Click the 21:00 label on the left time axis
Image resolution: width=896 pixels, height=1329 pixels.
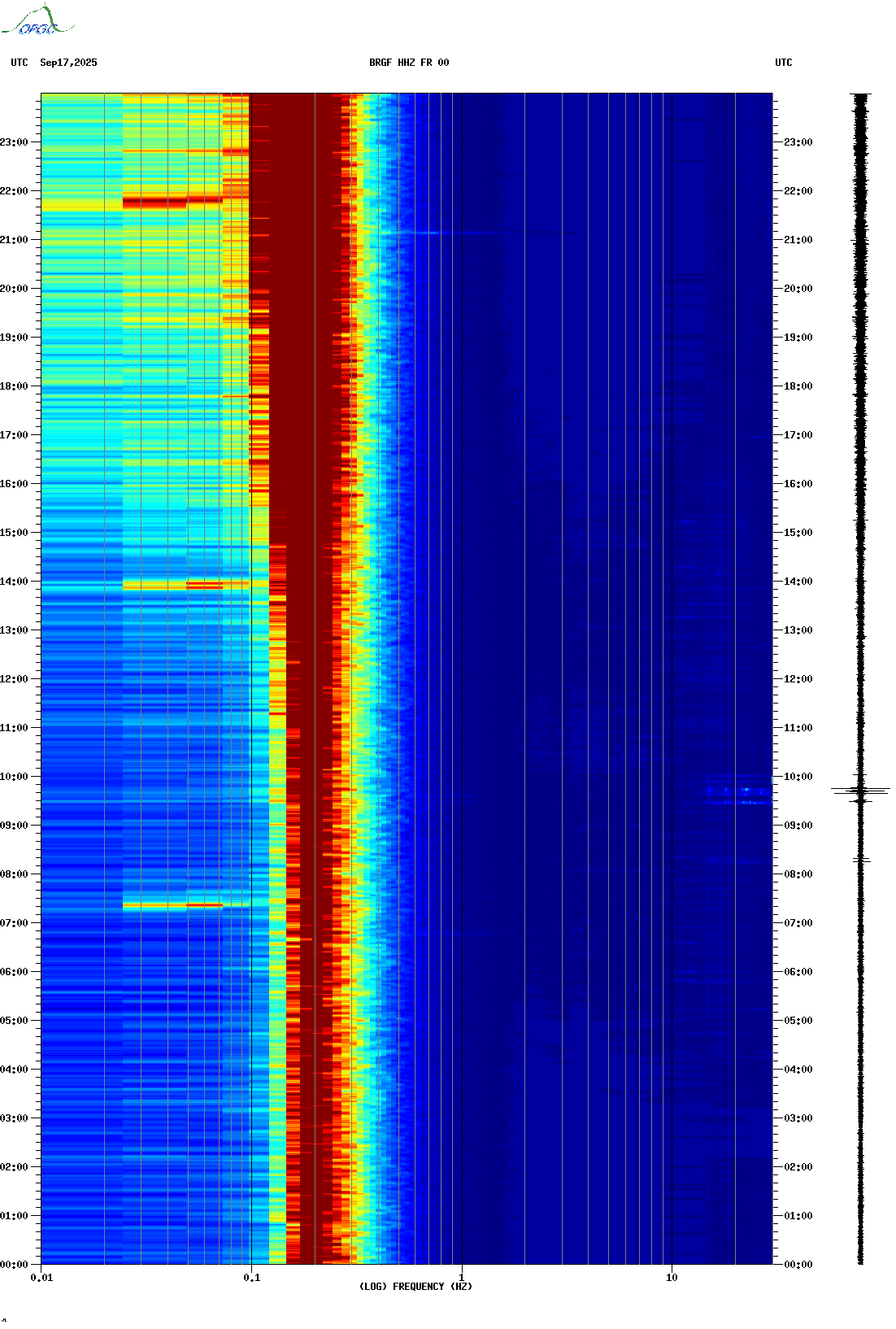14,240
